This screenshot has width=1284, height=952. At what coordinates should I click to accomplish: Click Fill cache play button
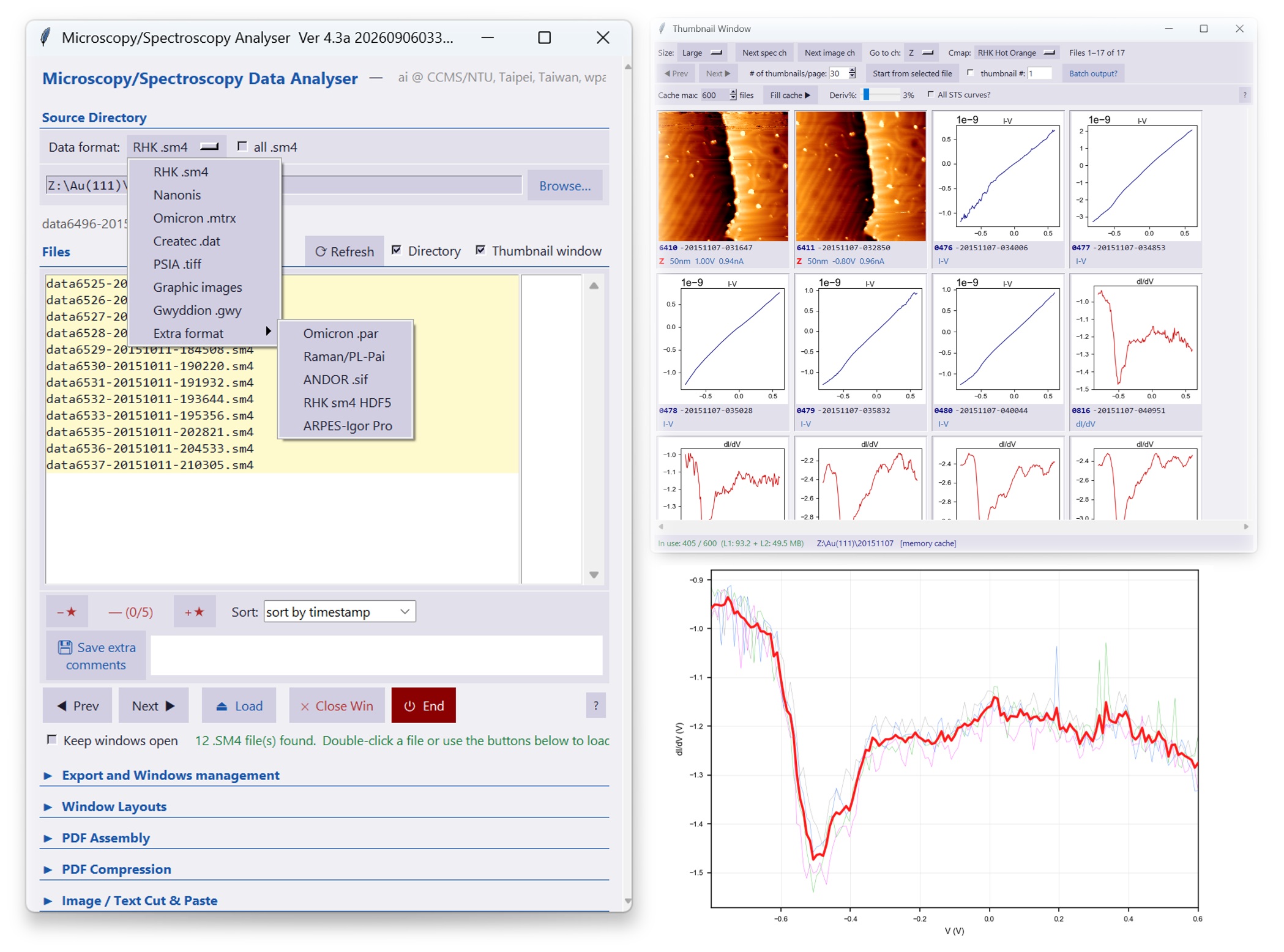pos(789,95)
